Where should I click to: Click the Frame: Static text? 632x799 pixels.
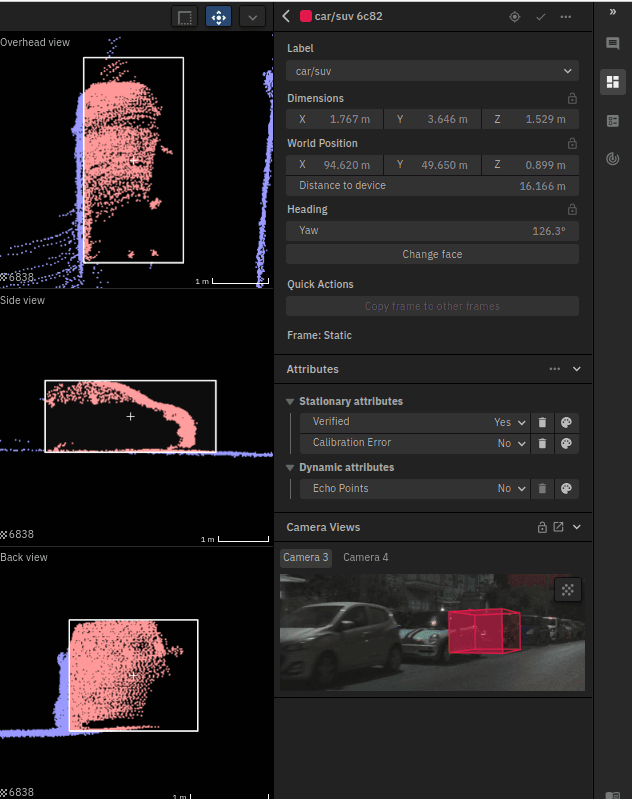pyautogui.click(x=319, y=335)
